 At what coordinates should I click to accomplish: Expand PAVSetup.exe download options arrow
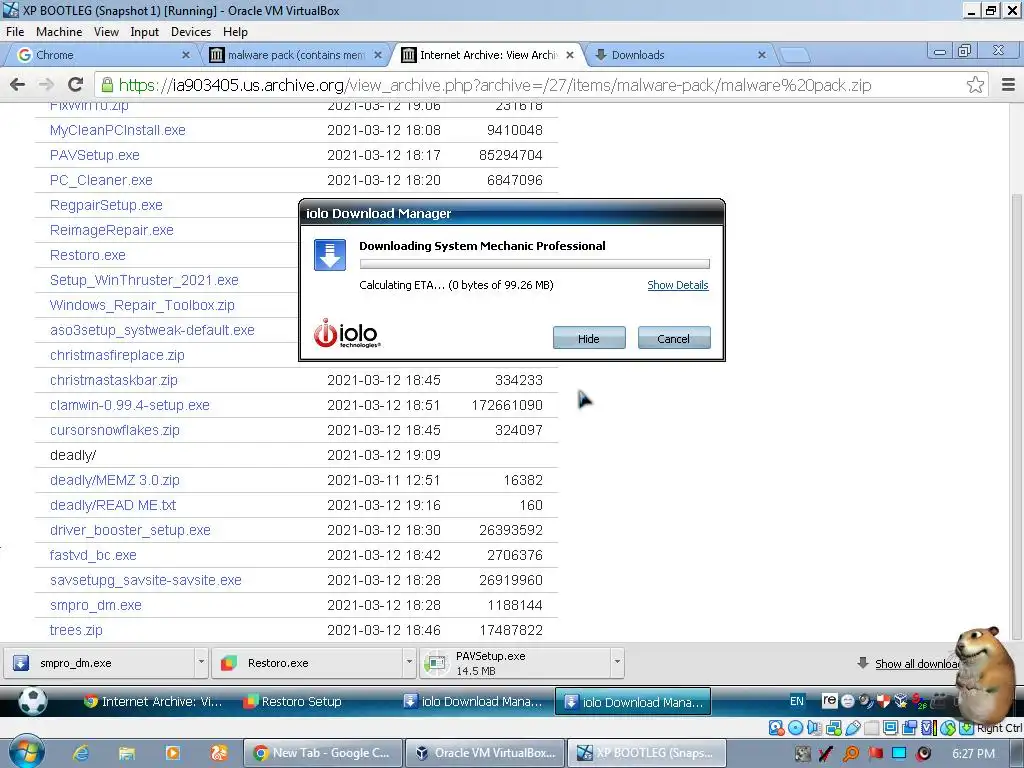pos(617,662)
